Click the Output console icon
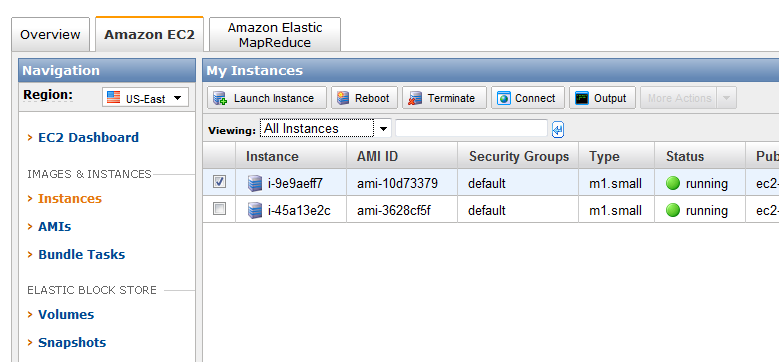The width and height of the screenshot is (781, 364). pos(582,98)
